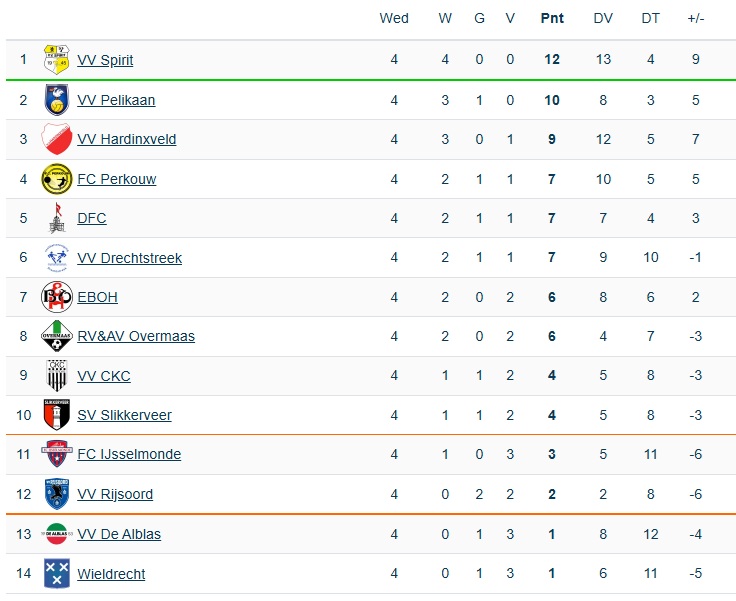Click the Wieldrecht blue shield logo

pyautogui.click(x=56, y=573)
